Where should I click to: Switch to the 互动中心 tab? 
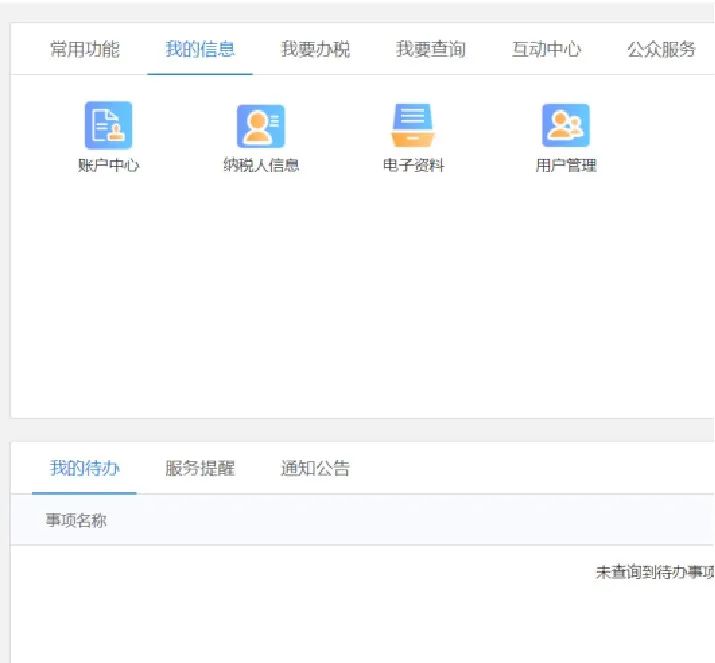coord(546,49)
